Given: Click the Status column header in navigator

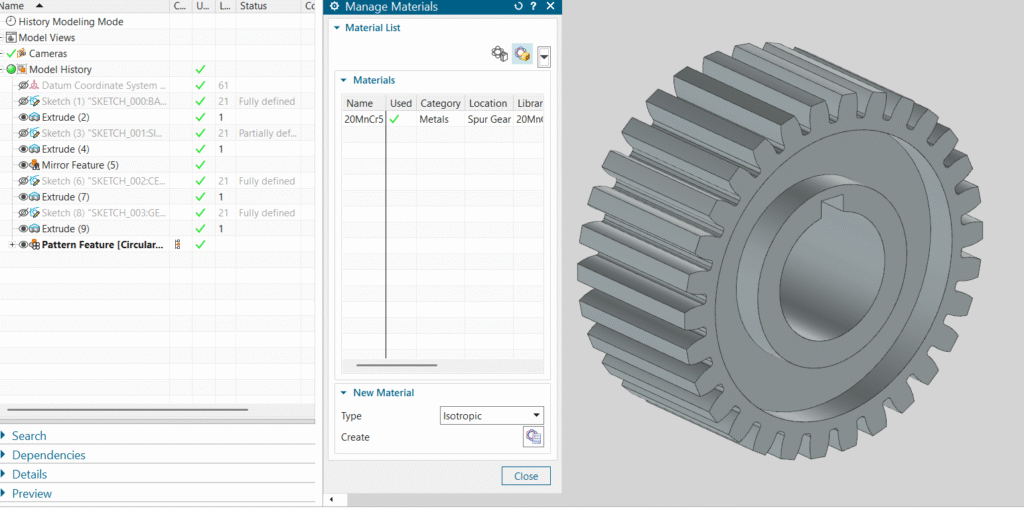Looking at the screenshot, I should [253, 6].
